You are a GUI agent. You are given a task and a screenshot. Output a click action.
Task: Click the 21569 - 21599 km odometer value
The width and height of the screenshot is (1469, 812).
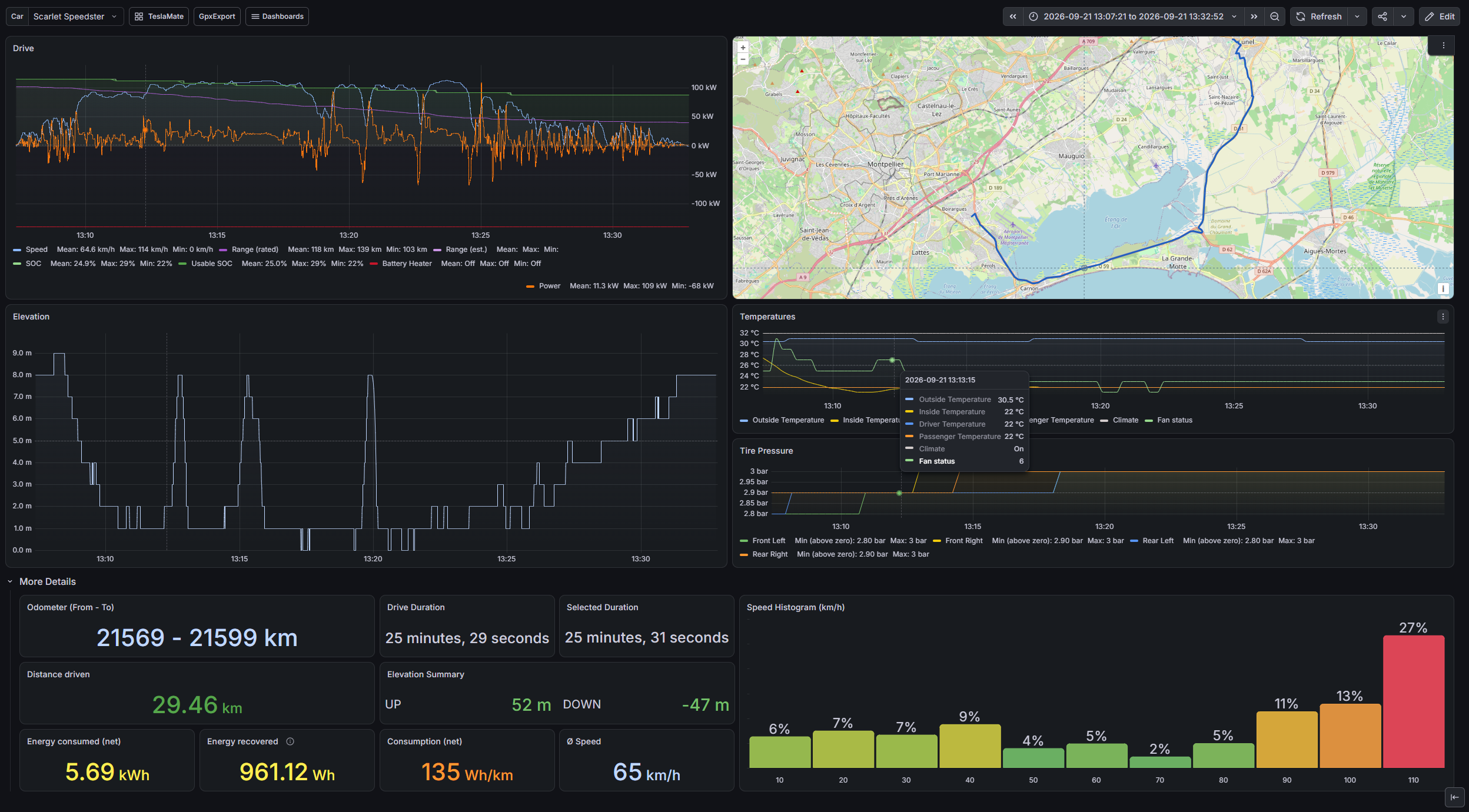coord(197,638)
